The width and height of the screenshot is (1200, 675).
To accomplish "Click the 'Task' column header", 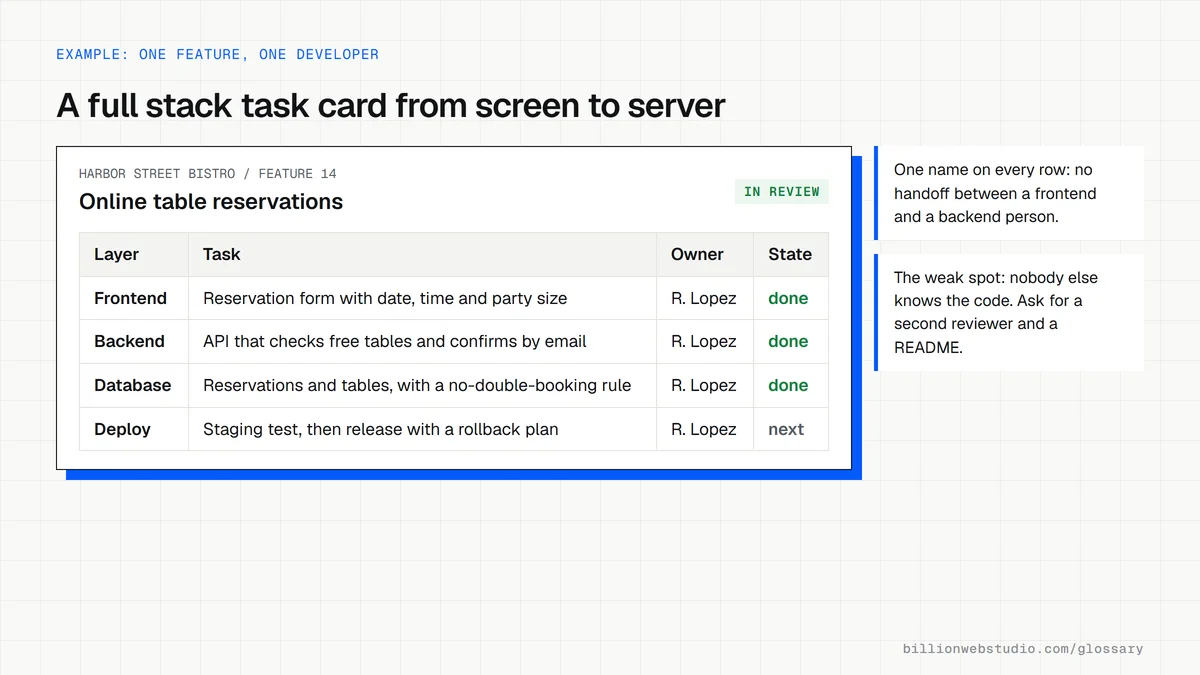I will (422, 254).
